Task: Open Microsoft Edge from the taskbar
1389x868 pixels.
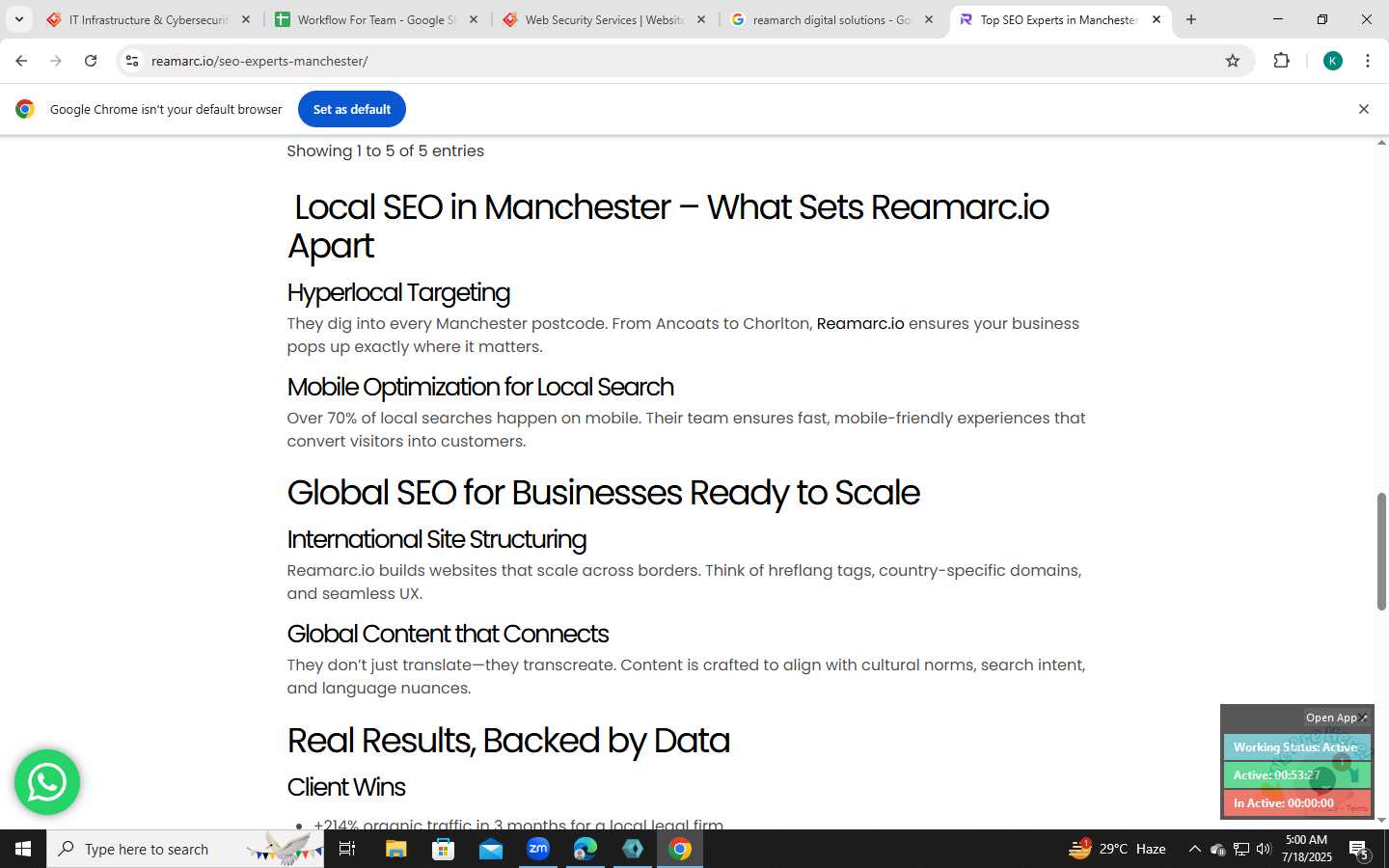Action: tap(585, 849)
